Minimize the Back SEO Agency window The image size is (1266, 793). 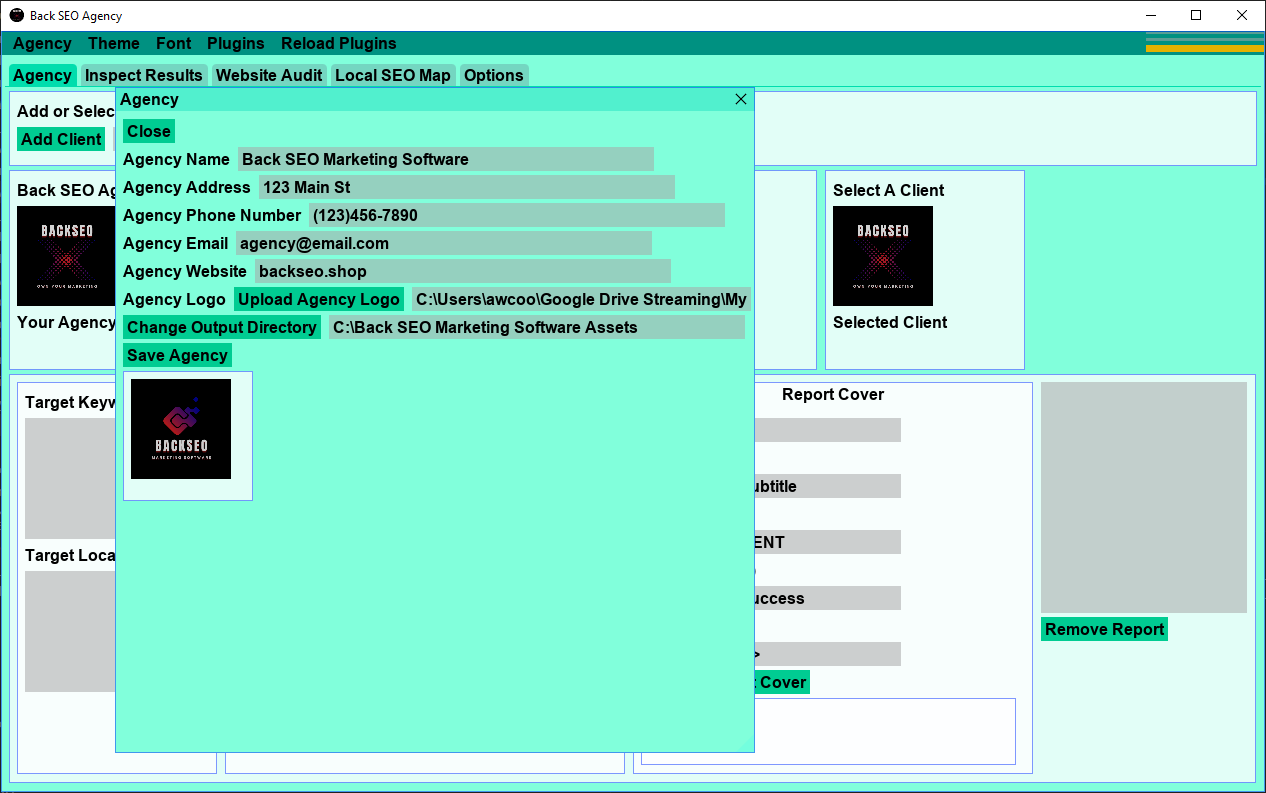(1151, 15)
